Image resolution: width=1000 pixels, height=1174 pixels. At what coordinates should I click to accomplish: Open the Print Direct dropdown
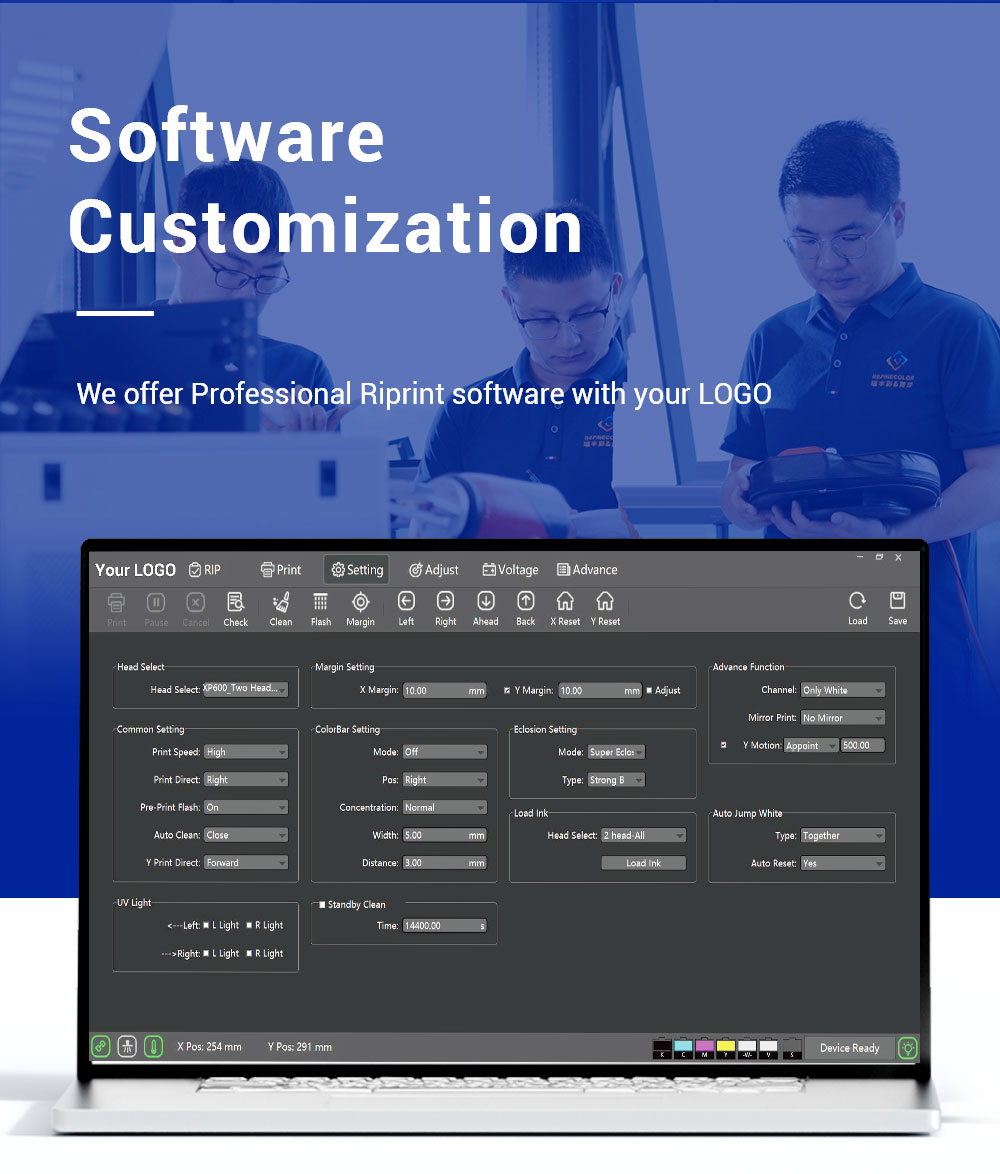246,779
